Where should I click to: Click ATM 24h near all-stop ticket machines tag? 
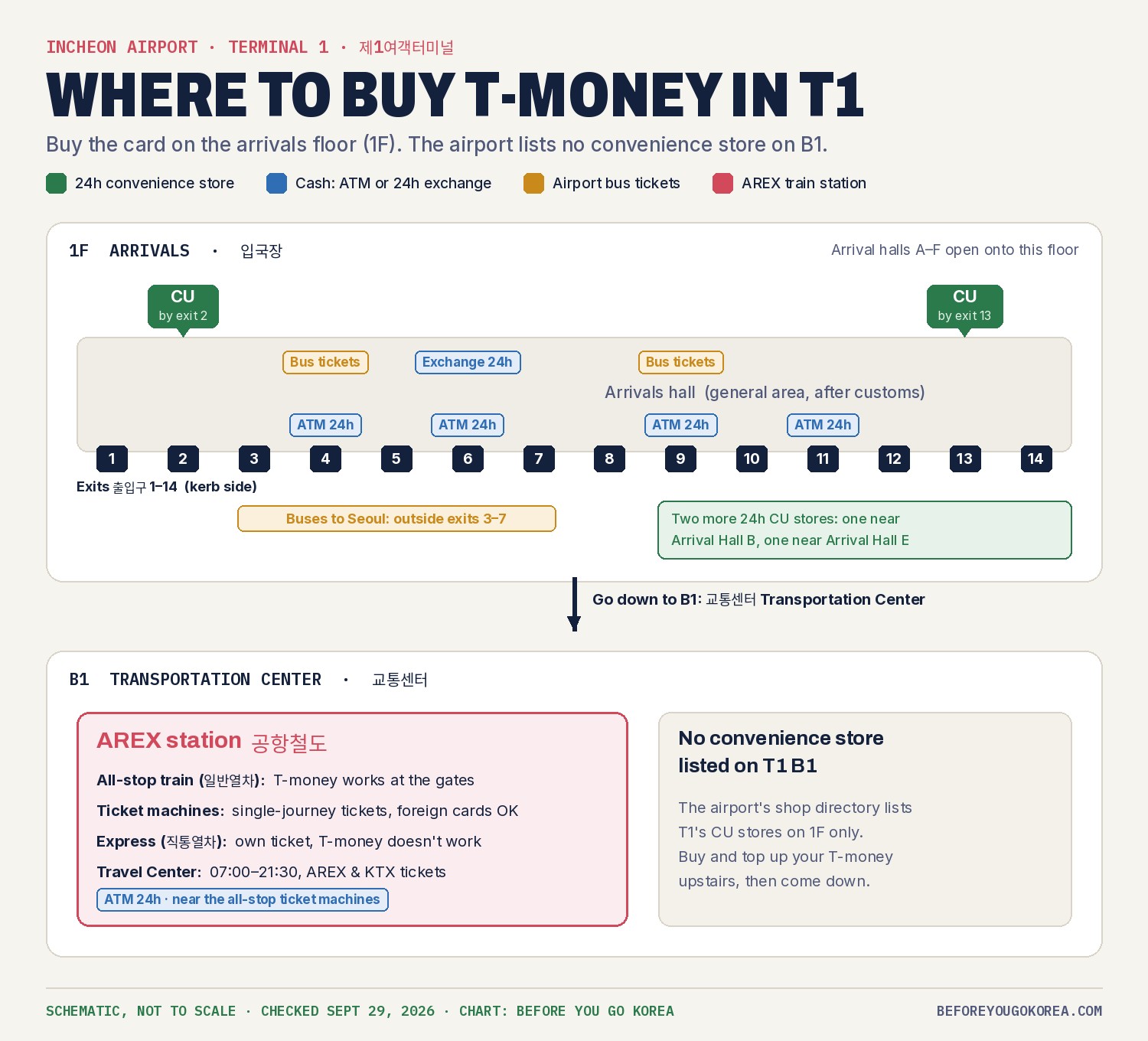coord(243,899)
